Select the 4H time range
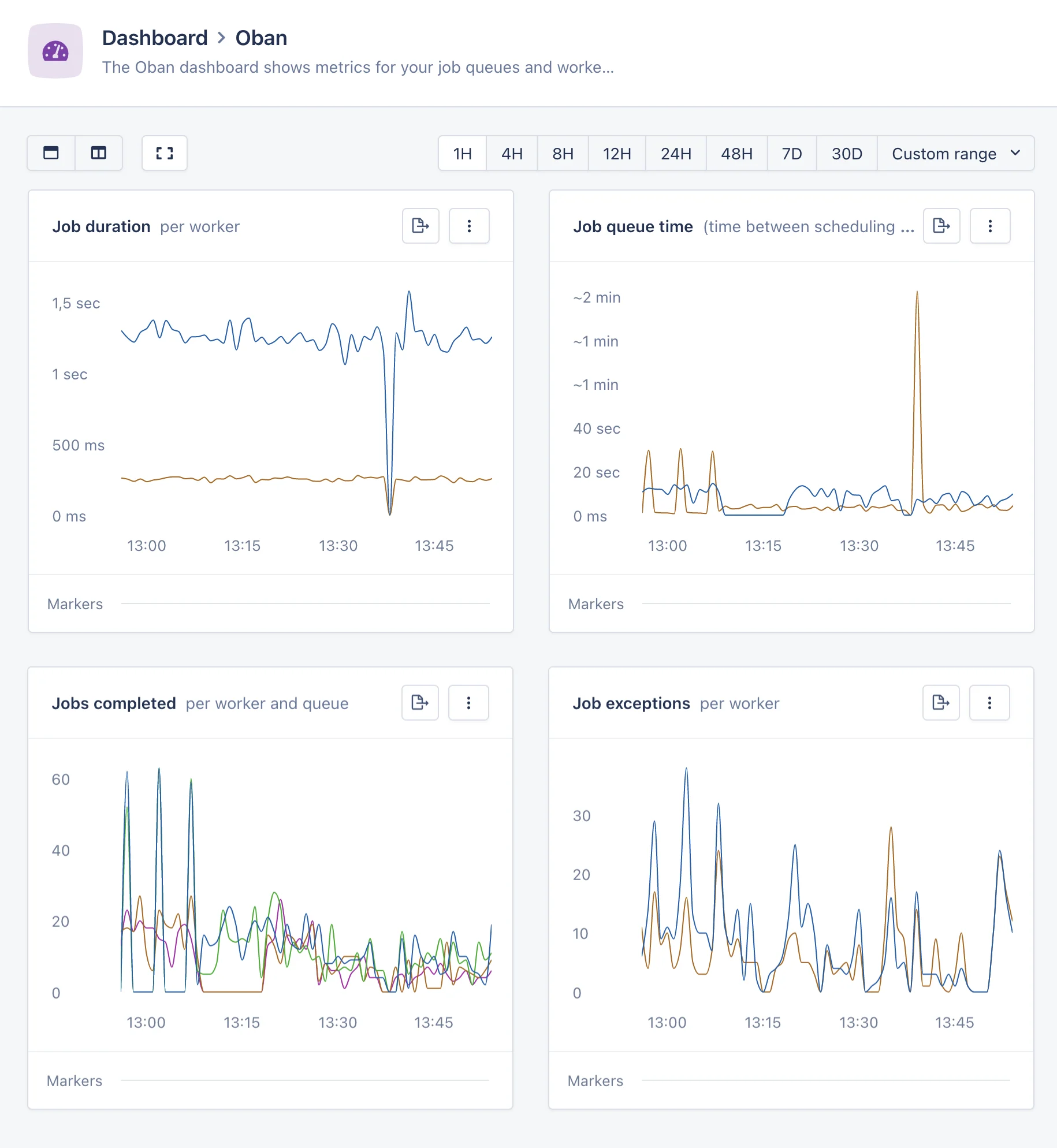 [x=512, y=154]
